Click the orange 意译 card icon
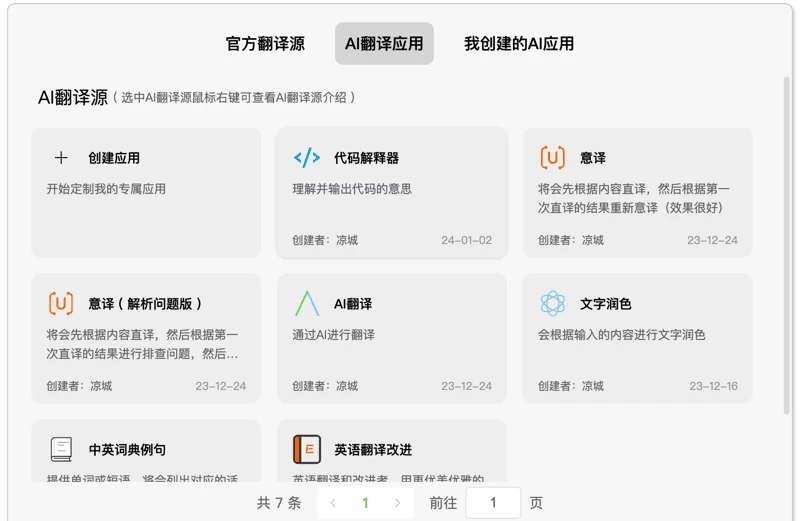Screen dimensions: 801x521 [552, 158]
